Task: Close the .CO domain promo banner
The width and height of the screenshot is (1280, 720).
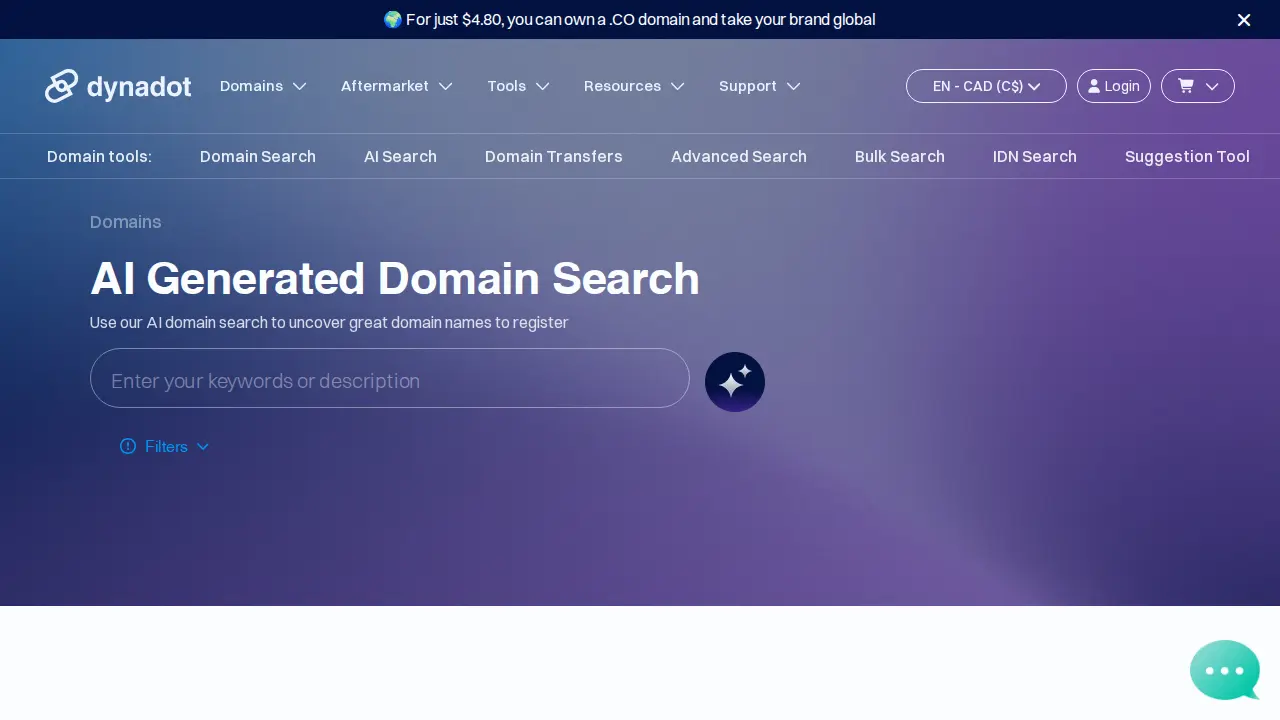Action: (x=1244, y=20)
